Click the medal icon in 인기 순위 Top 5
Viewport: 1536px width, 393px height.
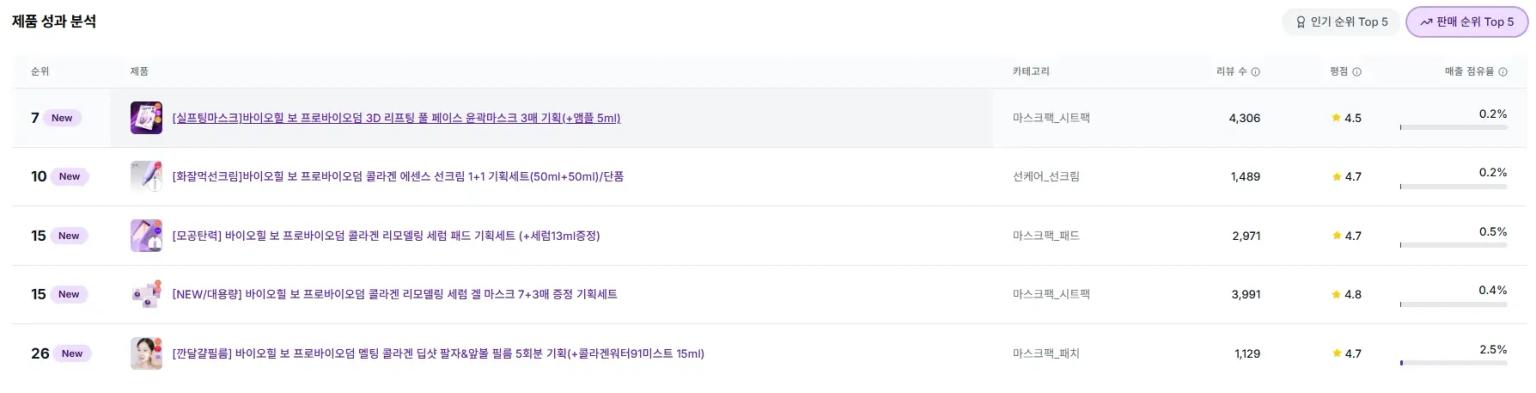tap(1301, 22)
